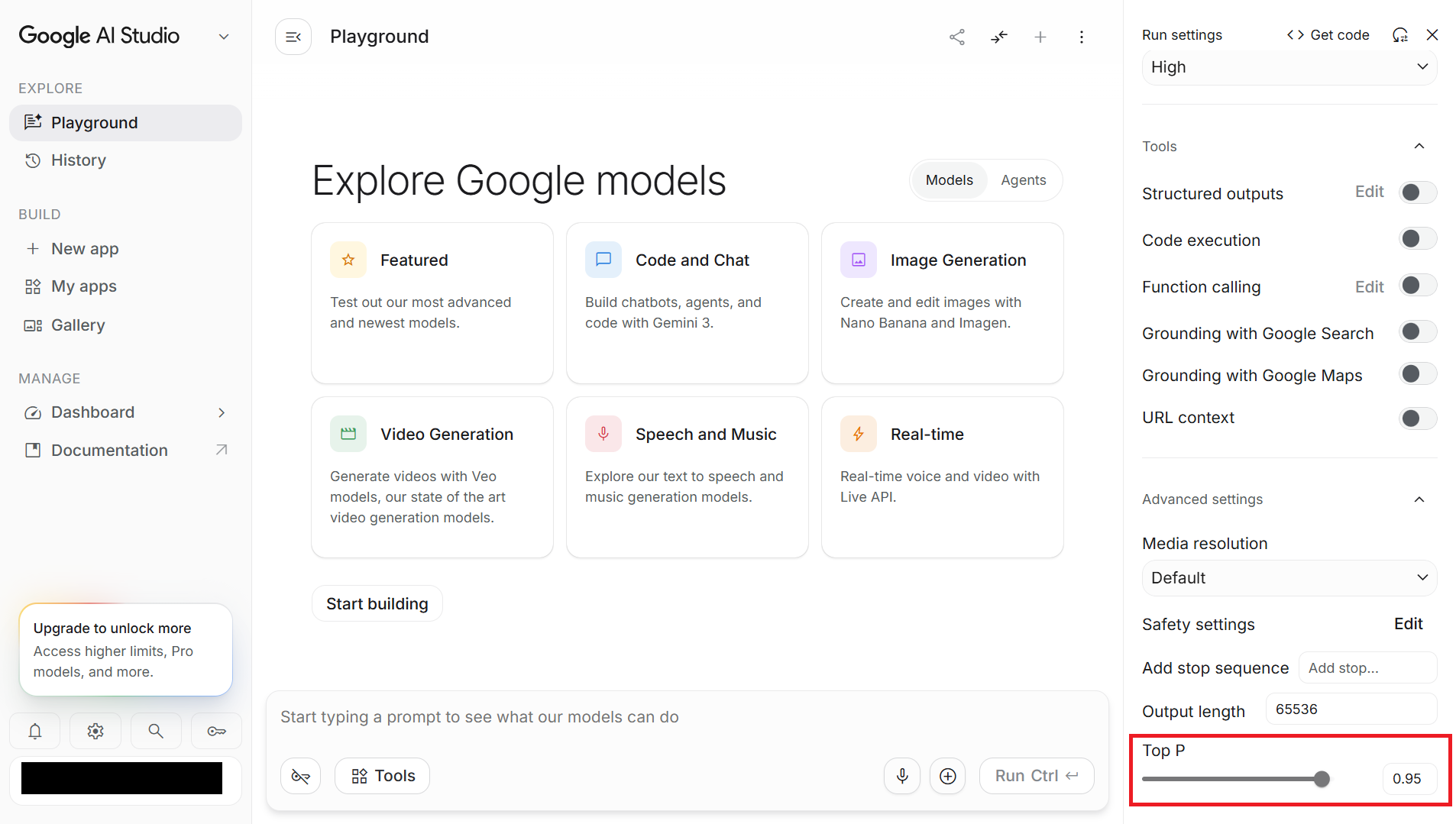
Task: Enable Grounding with Google Search
Action: (1418, 331)
